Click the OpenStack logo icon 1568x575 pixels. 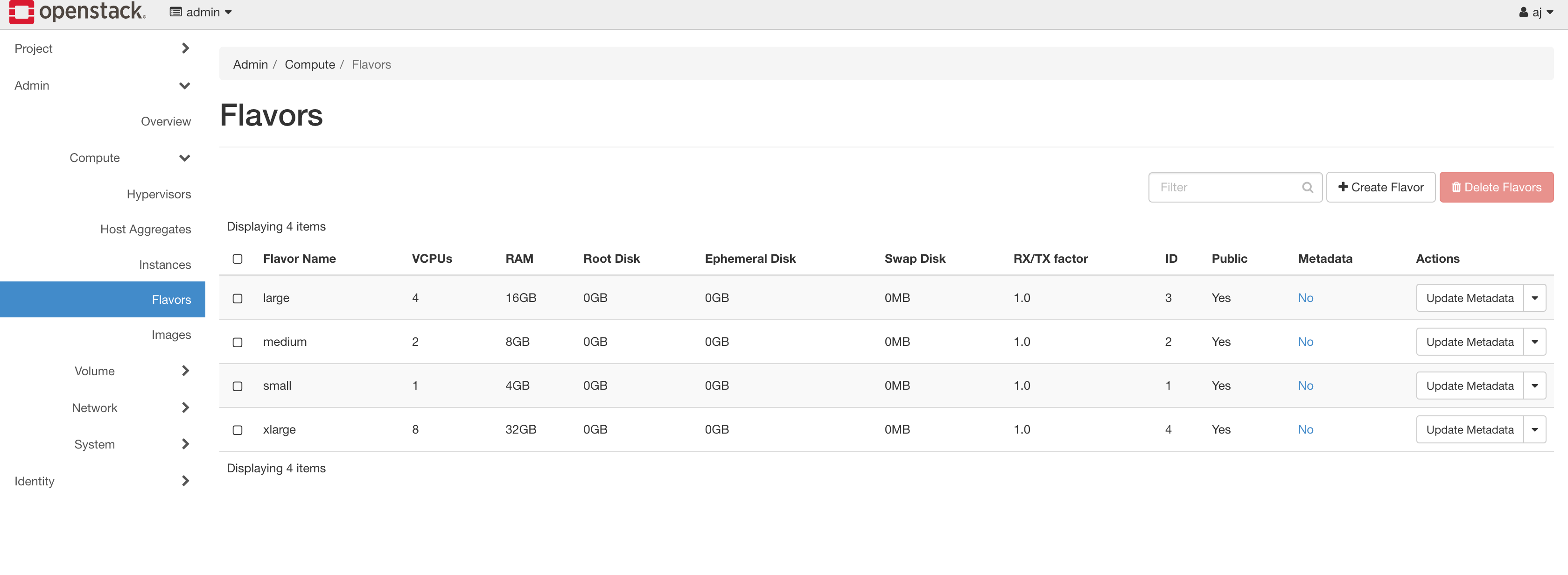[x=21, y=12]
